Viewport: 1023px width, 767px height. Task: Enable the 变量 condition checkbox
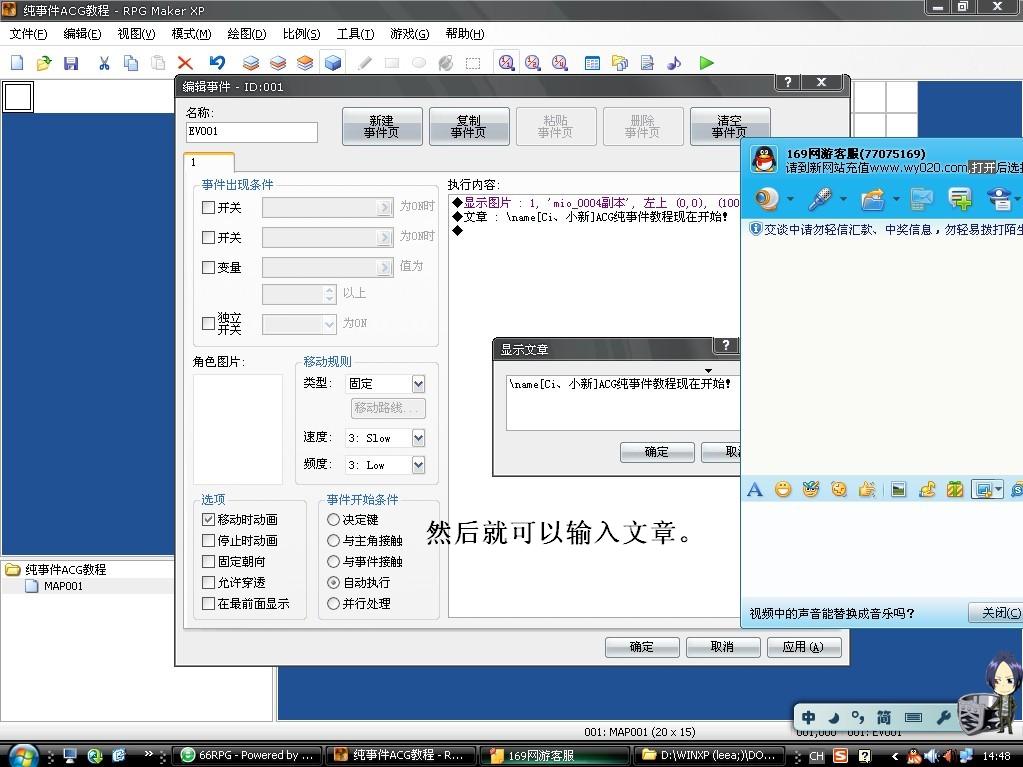(208, 267)
